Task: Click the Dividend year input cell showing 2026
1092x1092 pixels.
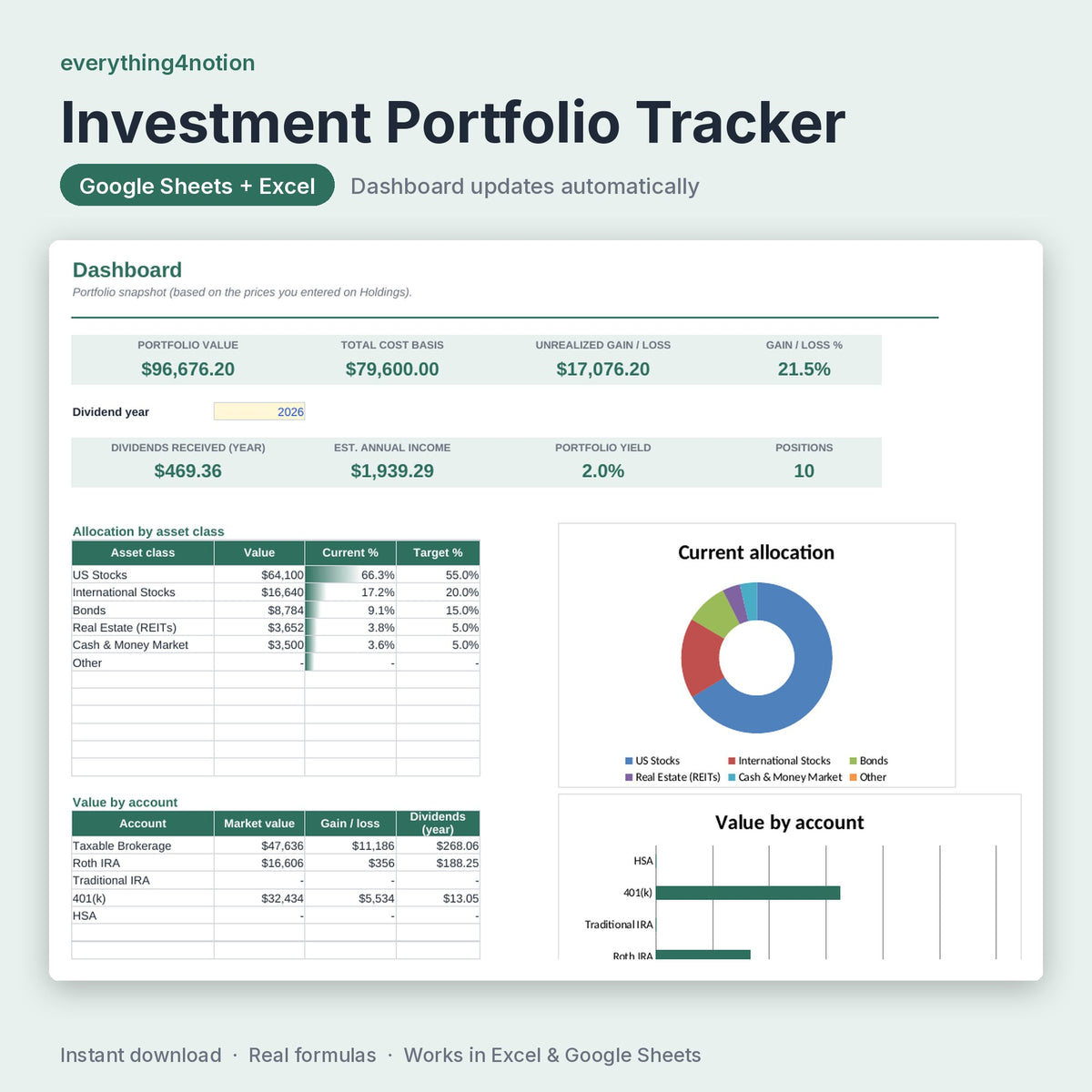Action: [x=259, y=411]
